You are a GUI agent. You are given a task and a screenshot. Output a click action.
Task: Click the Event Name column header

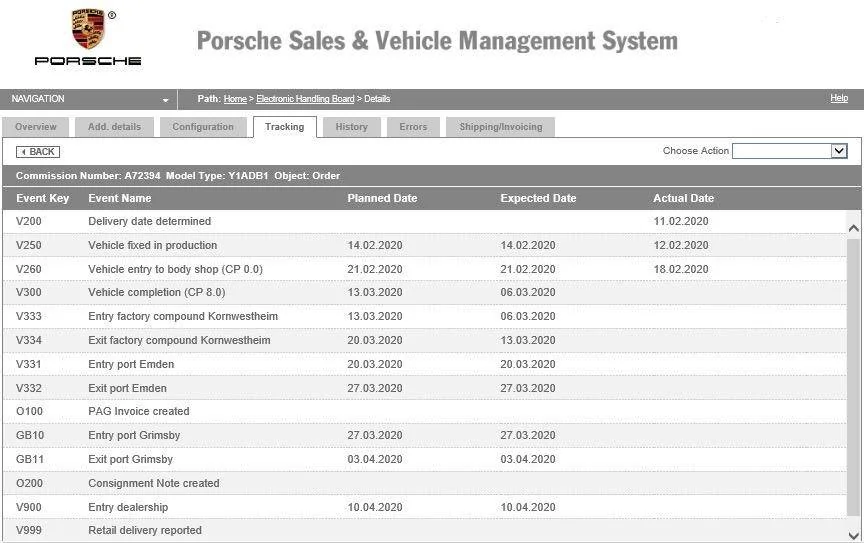[120, 198]
